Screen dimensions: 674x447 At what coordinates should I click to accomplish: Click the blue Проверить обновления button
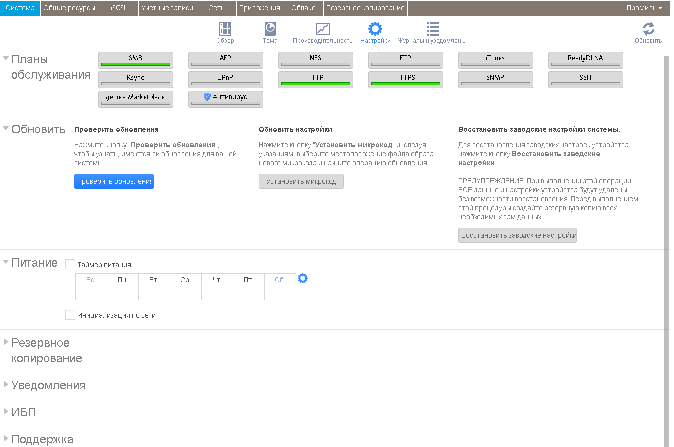click(114, 181)
